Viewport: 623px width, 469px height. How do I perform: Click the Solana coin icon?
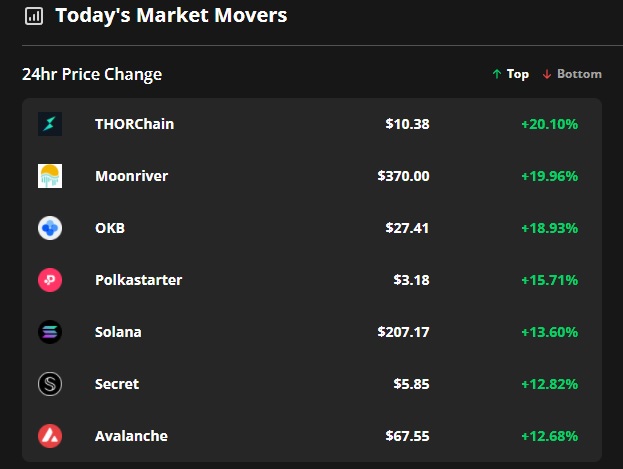coord(50,332)
